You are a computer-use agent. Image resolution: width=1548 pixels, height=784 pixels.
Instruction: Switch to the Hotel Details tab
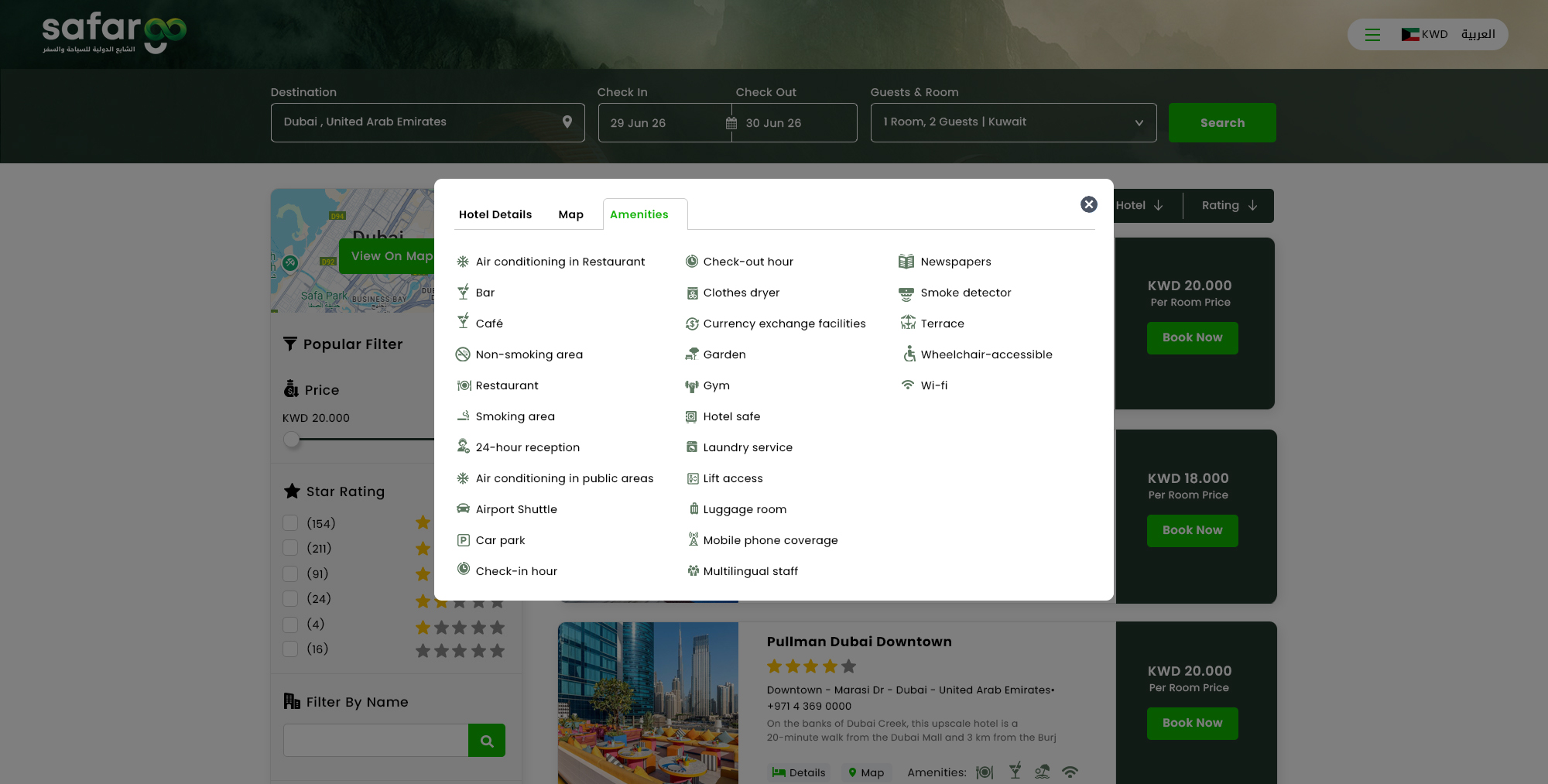point(495,215)
